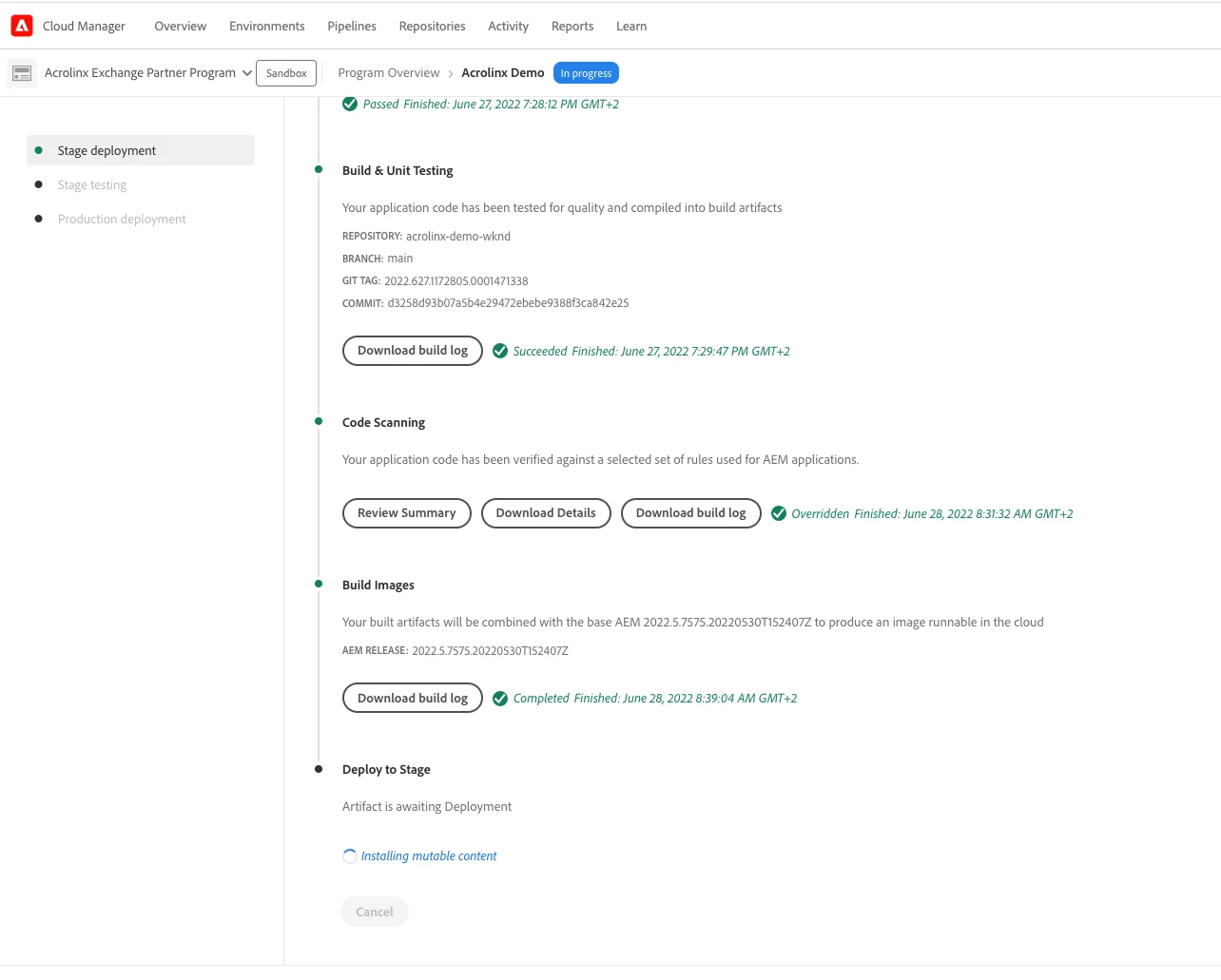Click Installing mutable content status text

point(429,856)
